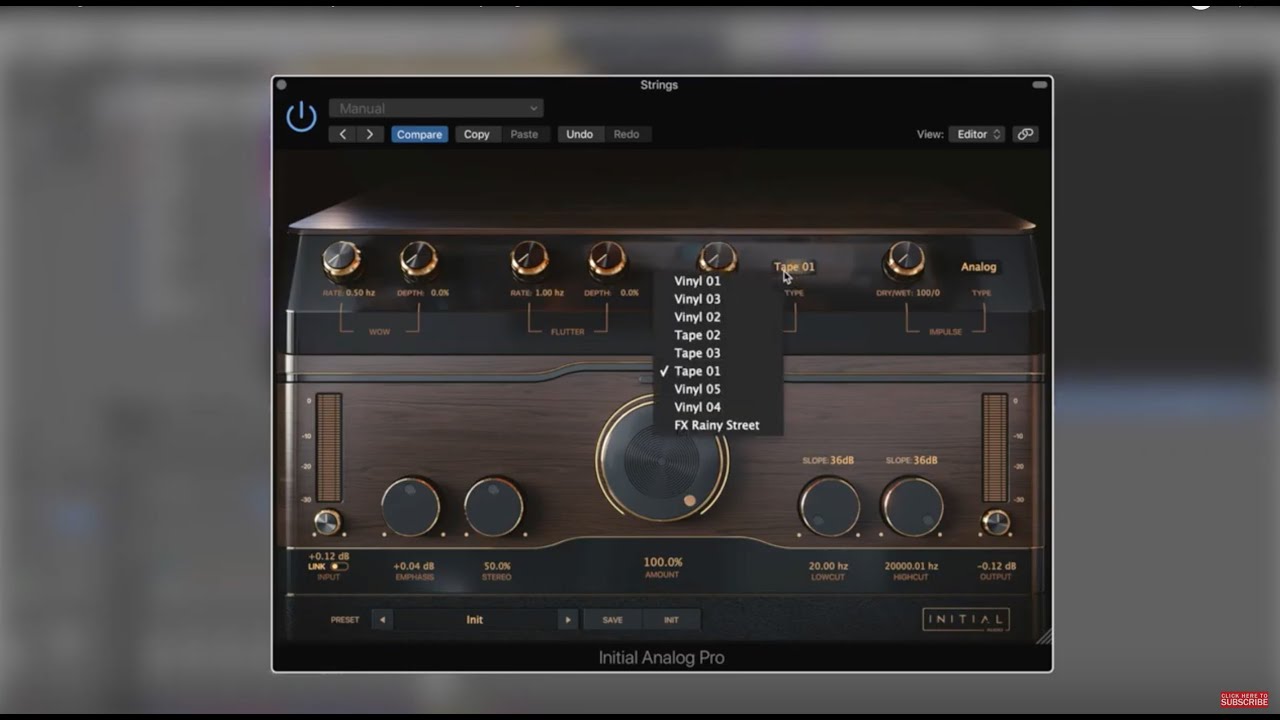This screenshot has width=1280, height=720.
Task: Click the highcut value 20000.01 hz
Action: coord(912,566)
